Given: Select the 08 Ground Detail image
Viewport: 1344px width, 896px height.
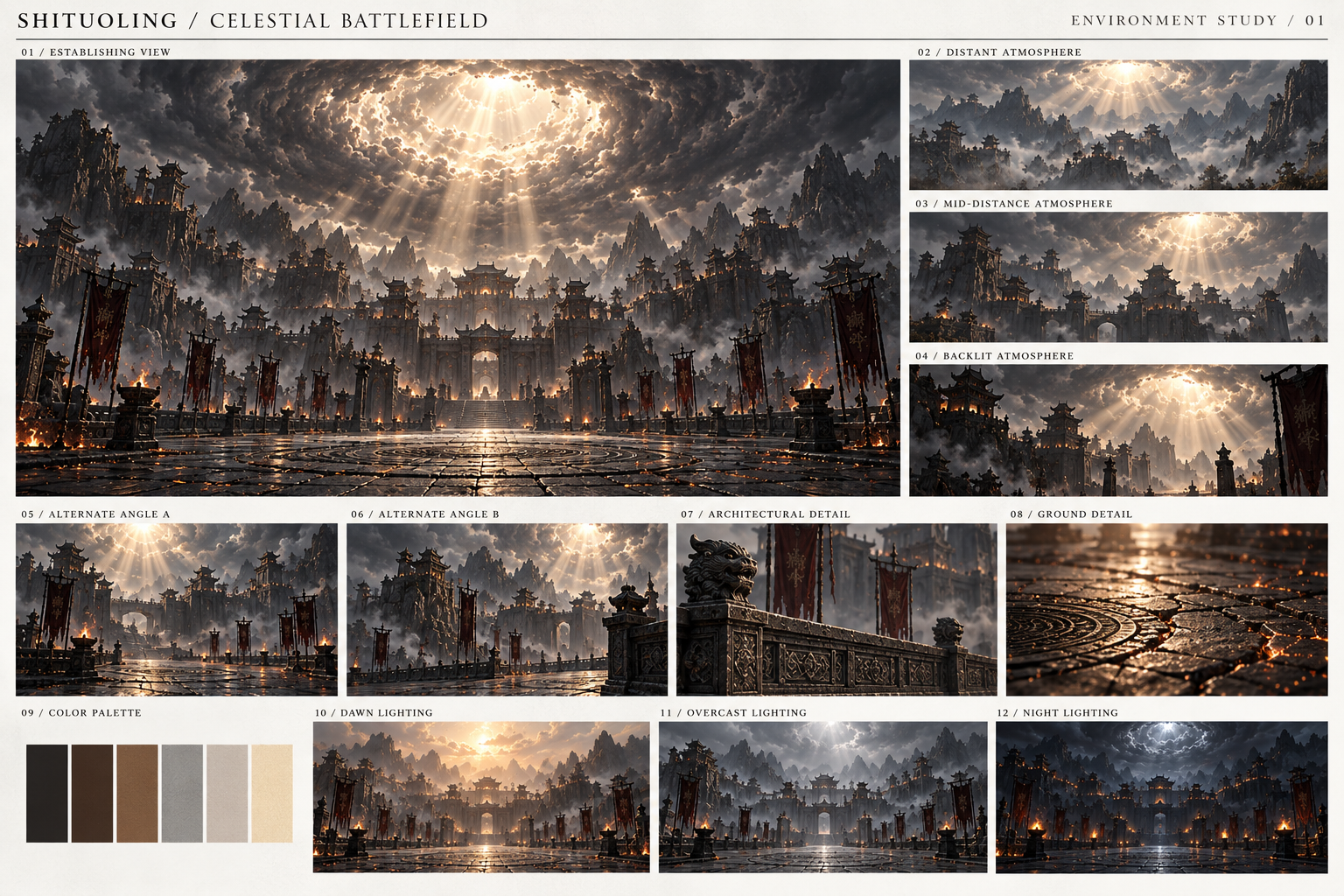Looking at the screenshot, I should 1167,609.
